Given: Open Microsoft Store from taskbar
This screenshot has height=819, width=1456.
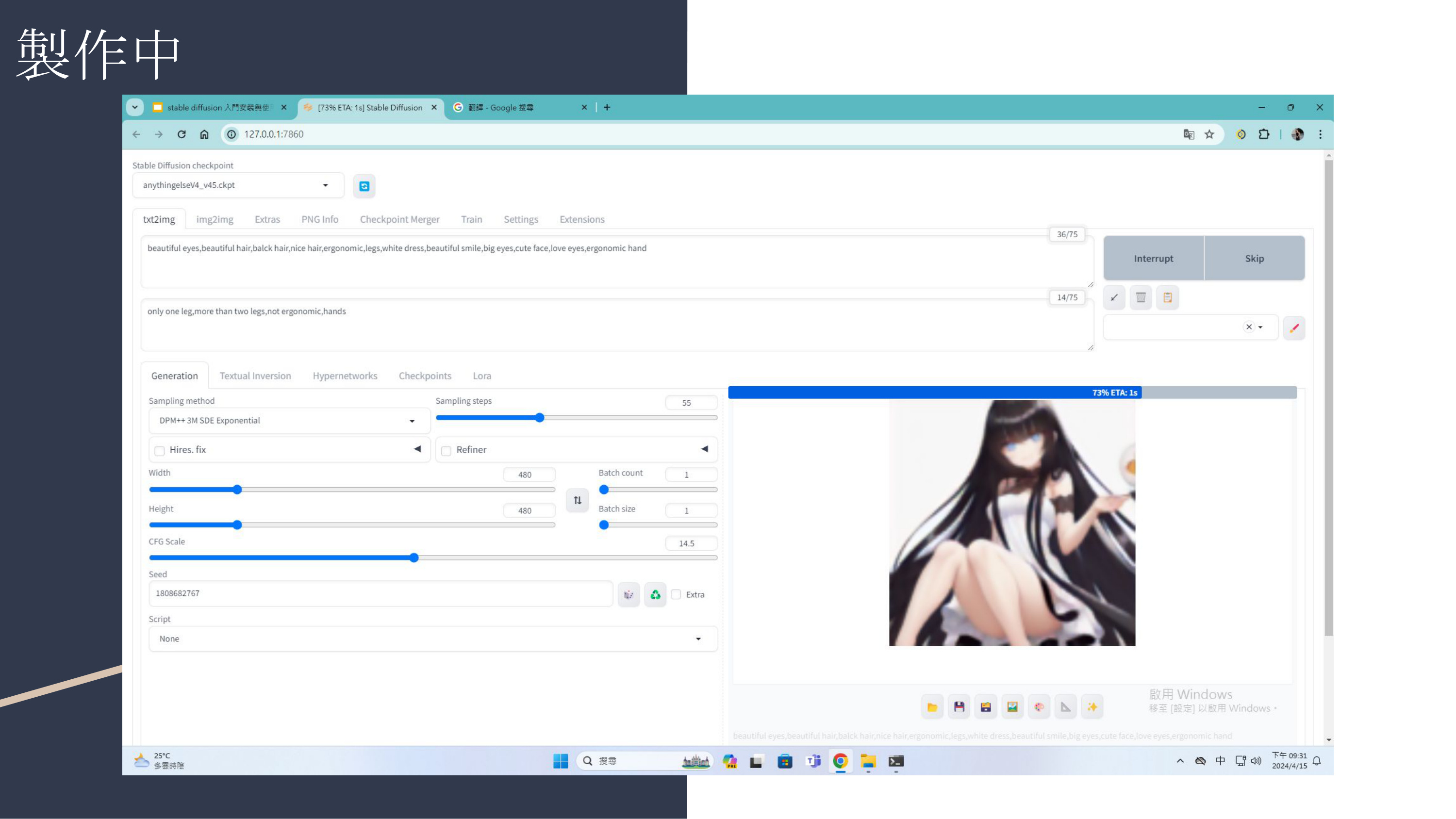Looking at the screenshot, I should point(784,761).
